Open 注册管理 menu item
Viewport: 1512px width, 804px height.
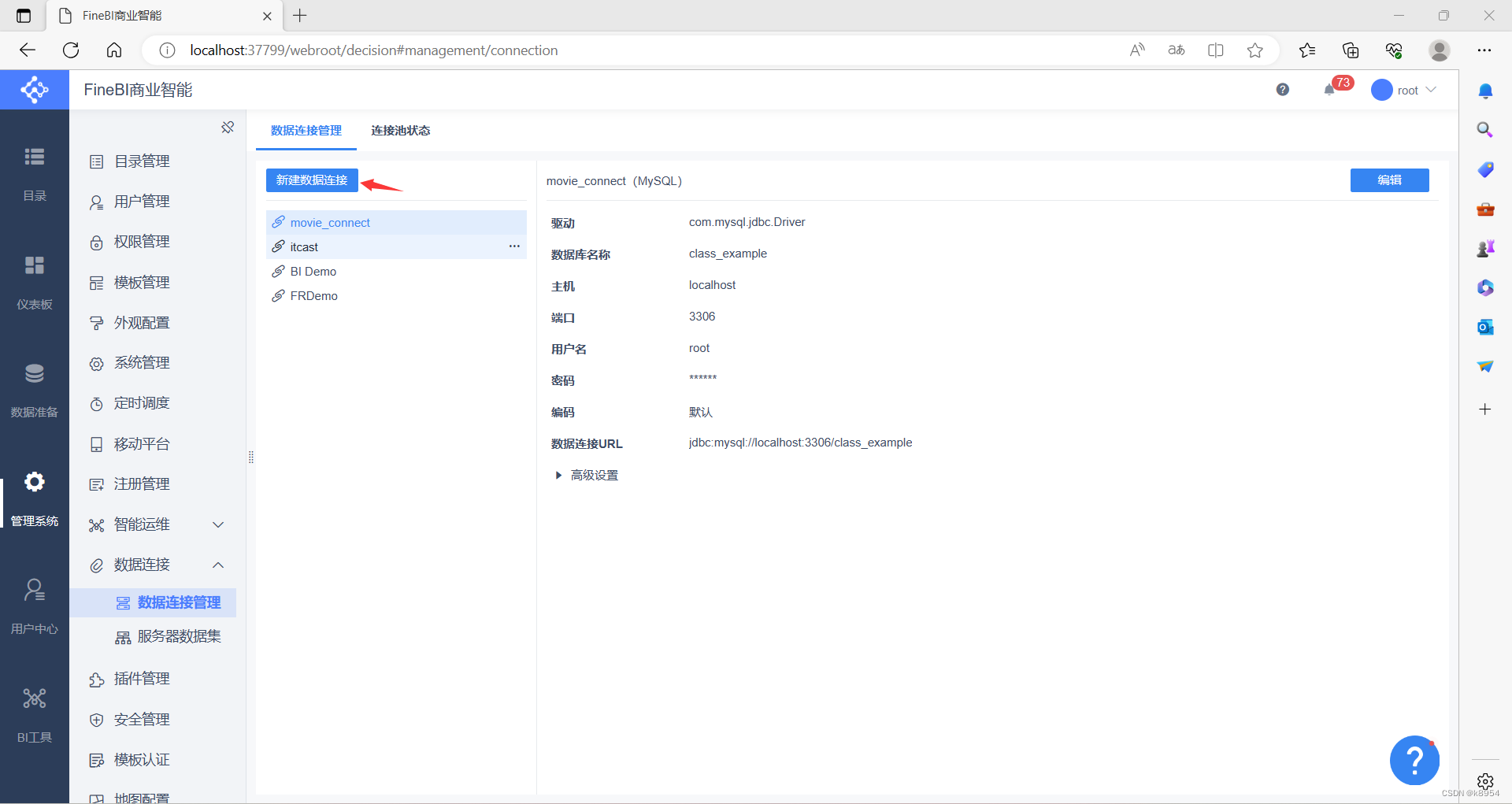click(142, 484)
